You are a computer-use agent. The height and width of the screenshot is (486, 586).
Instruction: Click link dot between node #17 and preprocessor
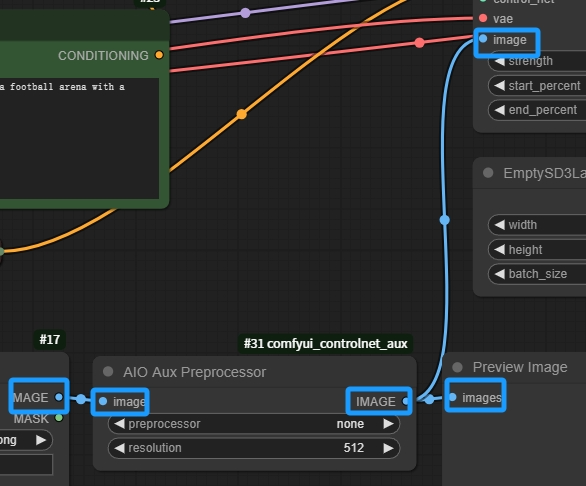point(81,399)
